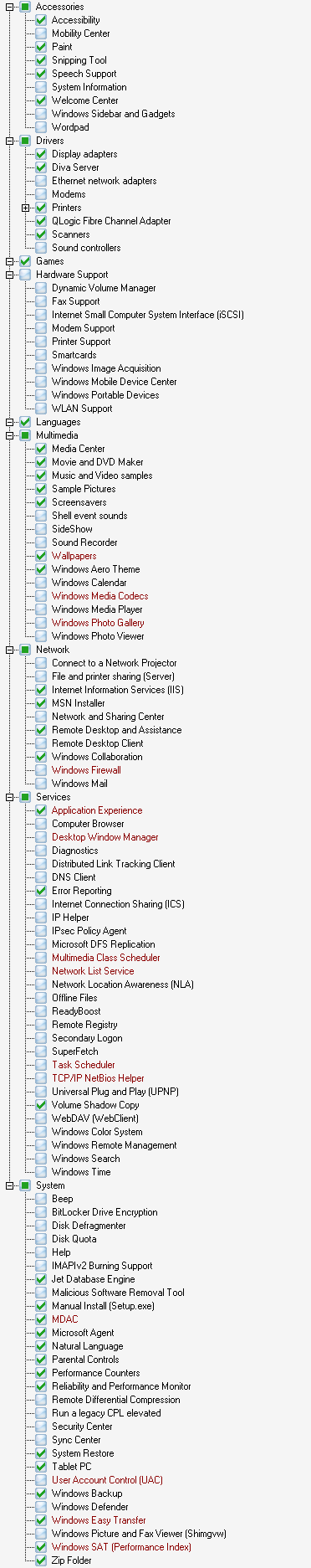This screenshot has width=311, height=1568.
Task: Check Windows Firewall checkbox
Action: [x=41, y=770]
